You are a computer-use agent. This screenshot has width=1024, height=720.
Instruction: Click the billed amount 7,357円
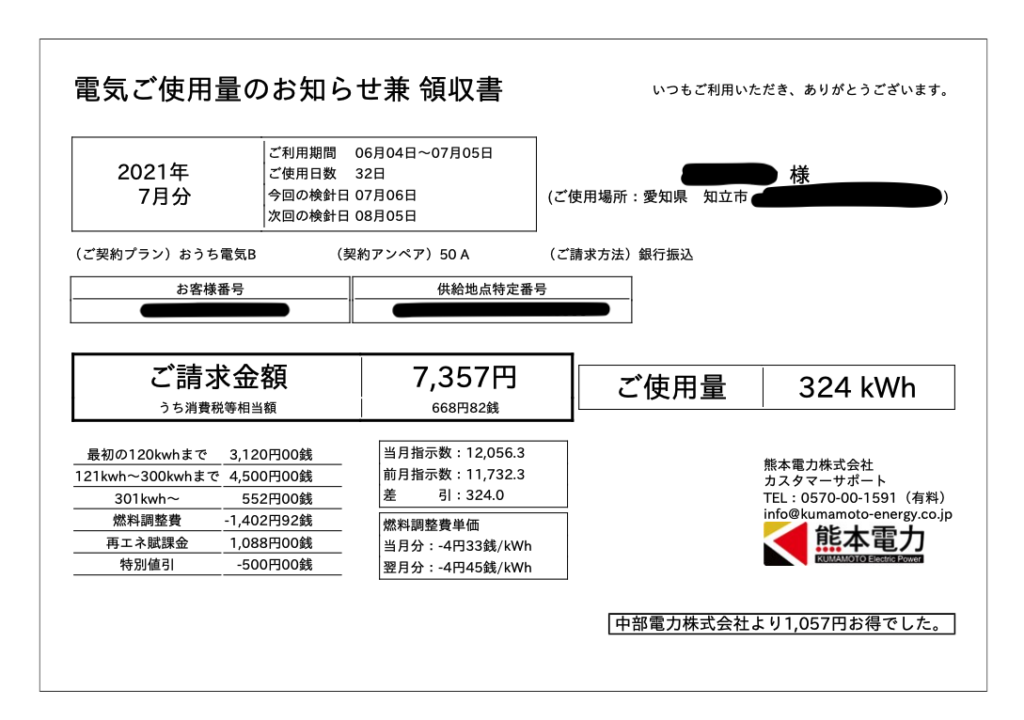[465, 378]
